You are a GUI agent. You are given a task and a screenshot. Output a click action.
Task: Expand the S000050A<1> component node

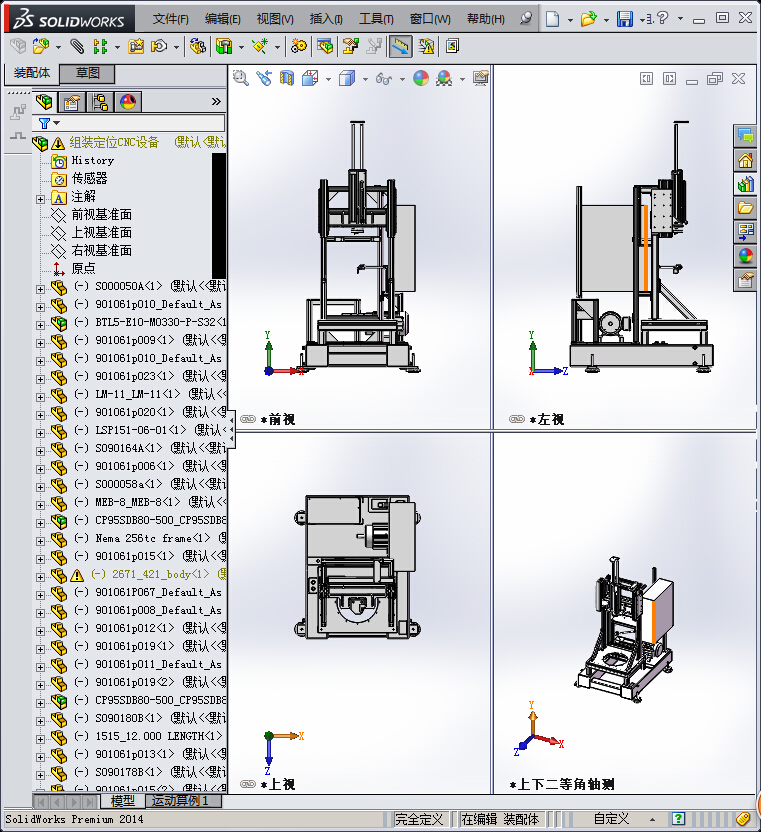point(40,289)
